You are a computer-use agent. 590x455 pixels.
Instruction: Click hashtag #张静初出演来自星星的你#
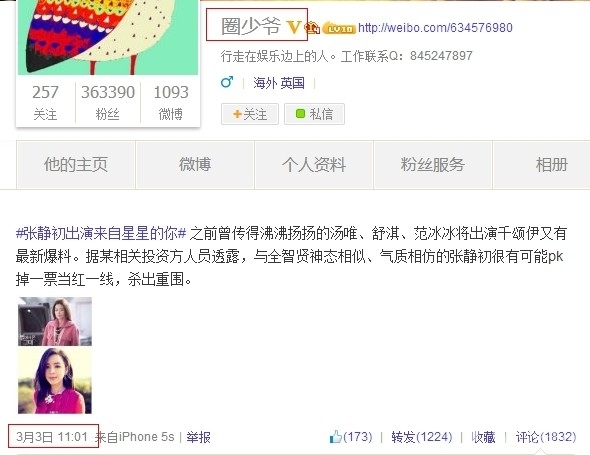tap(101, 234)
